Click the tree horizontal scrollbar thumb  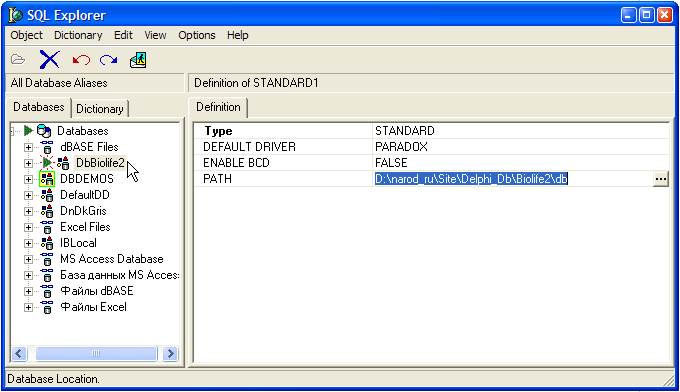coord(96,353)
